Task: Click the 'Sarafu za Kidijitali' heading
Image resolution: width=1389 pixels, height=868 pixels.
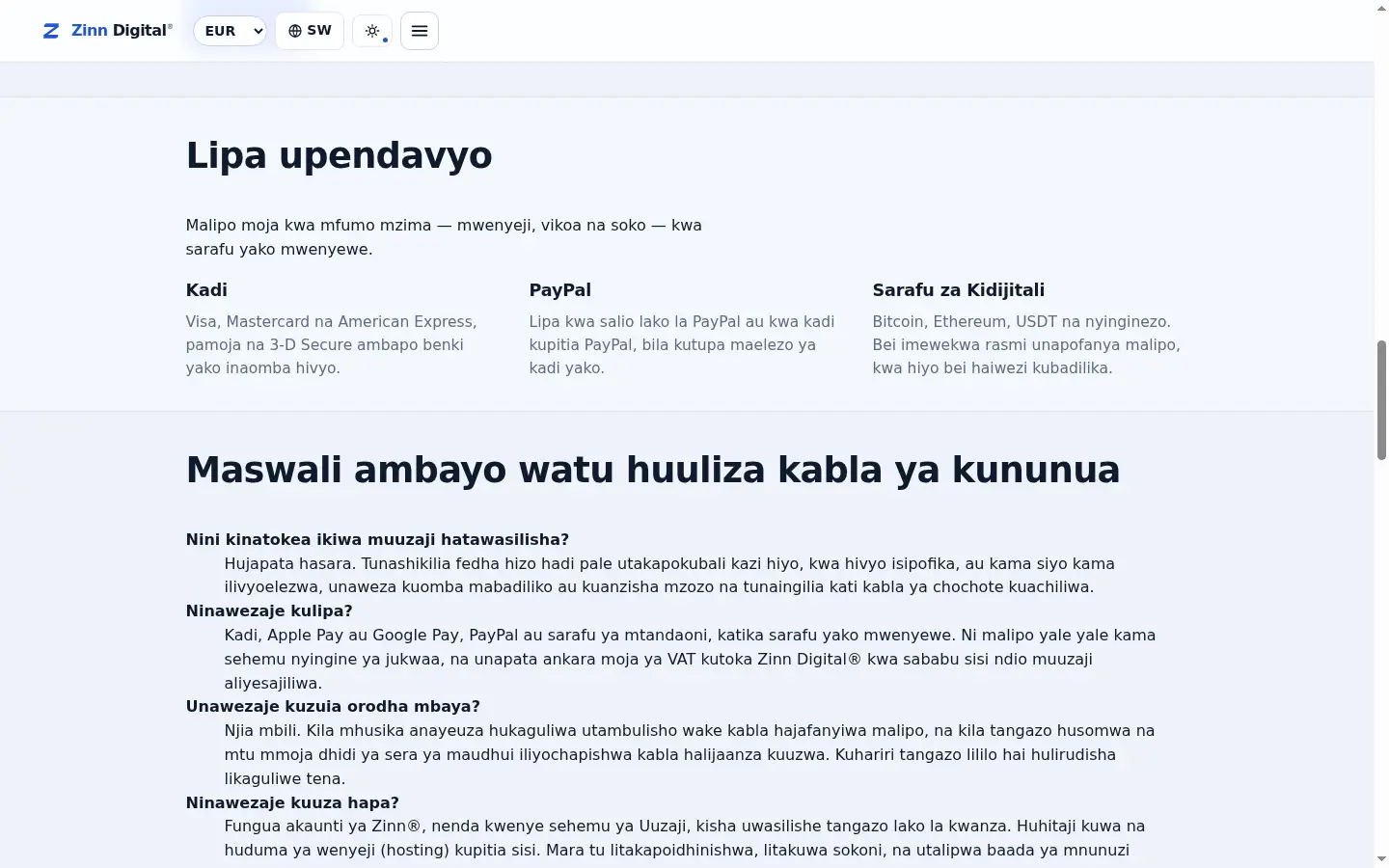Action: 958,290
